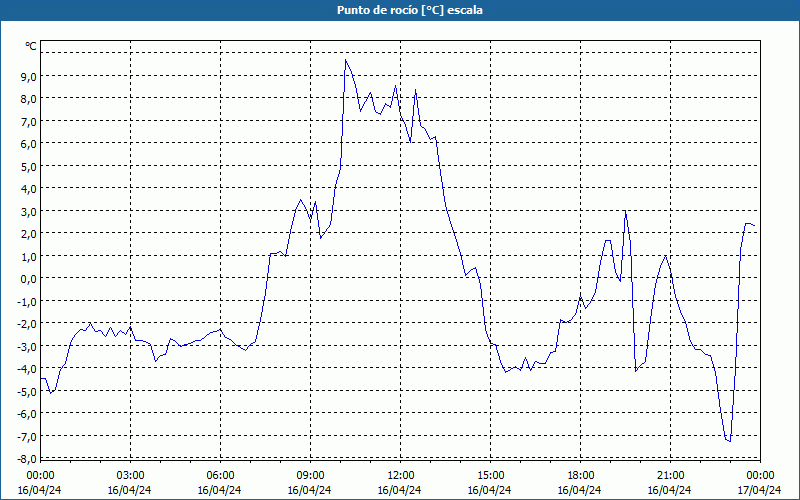Select the -3,0 axis value

coord(27,346)
